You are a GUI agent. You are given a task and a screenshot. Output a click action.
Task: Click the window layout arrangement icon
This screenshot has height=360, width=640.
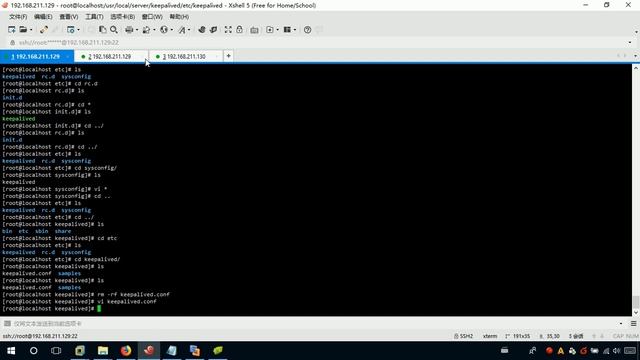[x=287, y=30]
